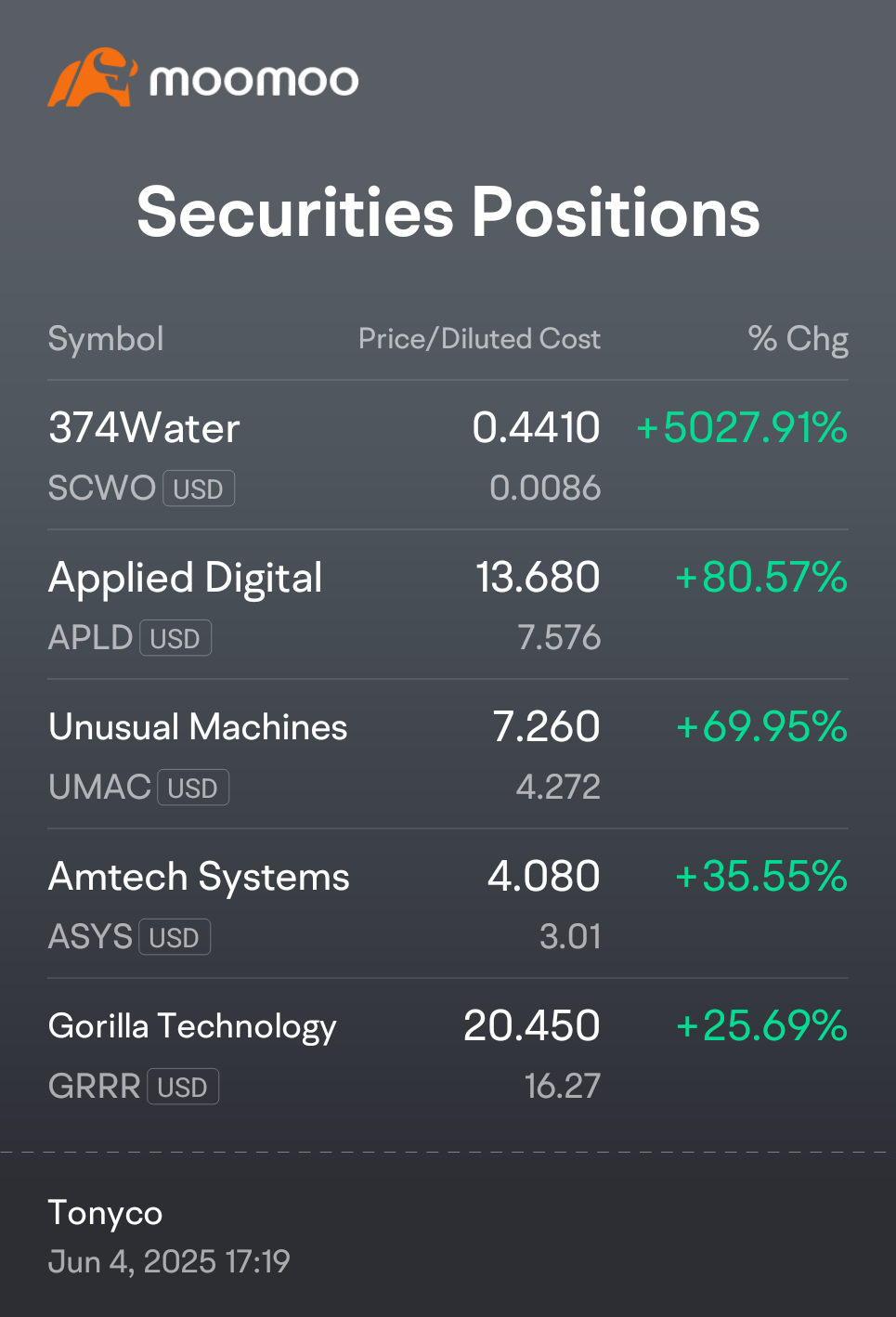Open the Gorilla Technology position
This screenshot has width=896, height=1317.
(x=448, y=1053)
